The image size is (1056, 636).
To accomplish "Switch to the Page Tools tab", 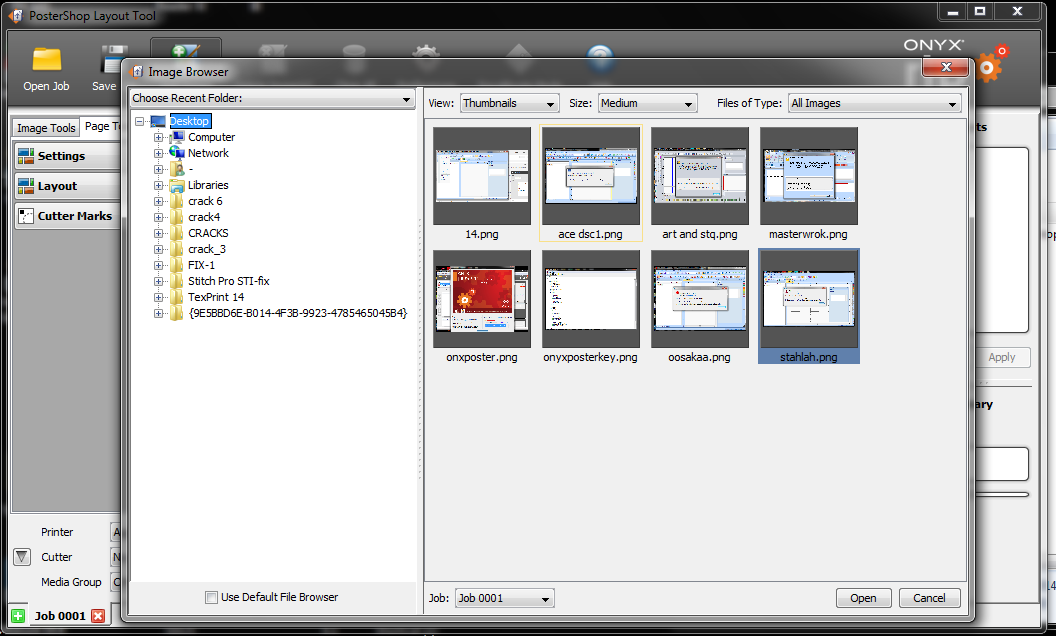I will point(102,127).
